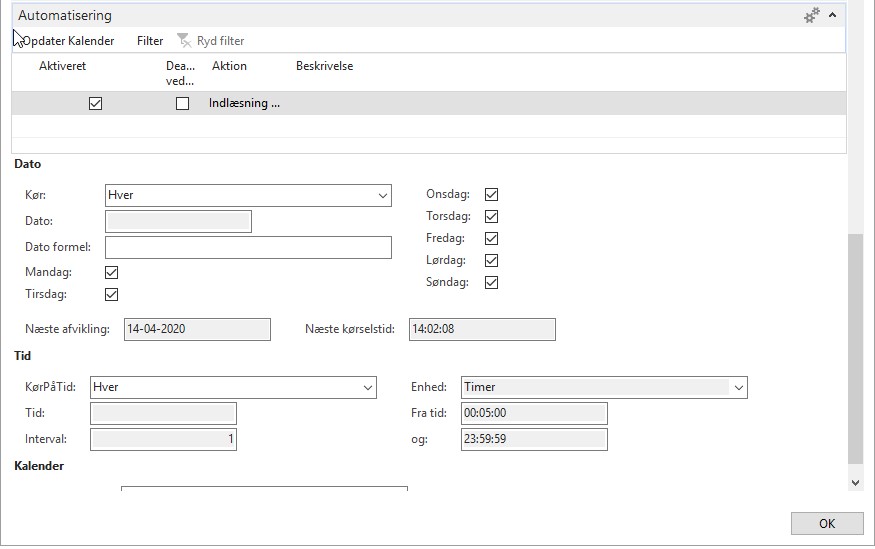This screenshot has width=875, height=549.
Task: Click the scroll down arrow on scrollbar
Action: pos(855,482)
